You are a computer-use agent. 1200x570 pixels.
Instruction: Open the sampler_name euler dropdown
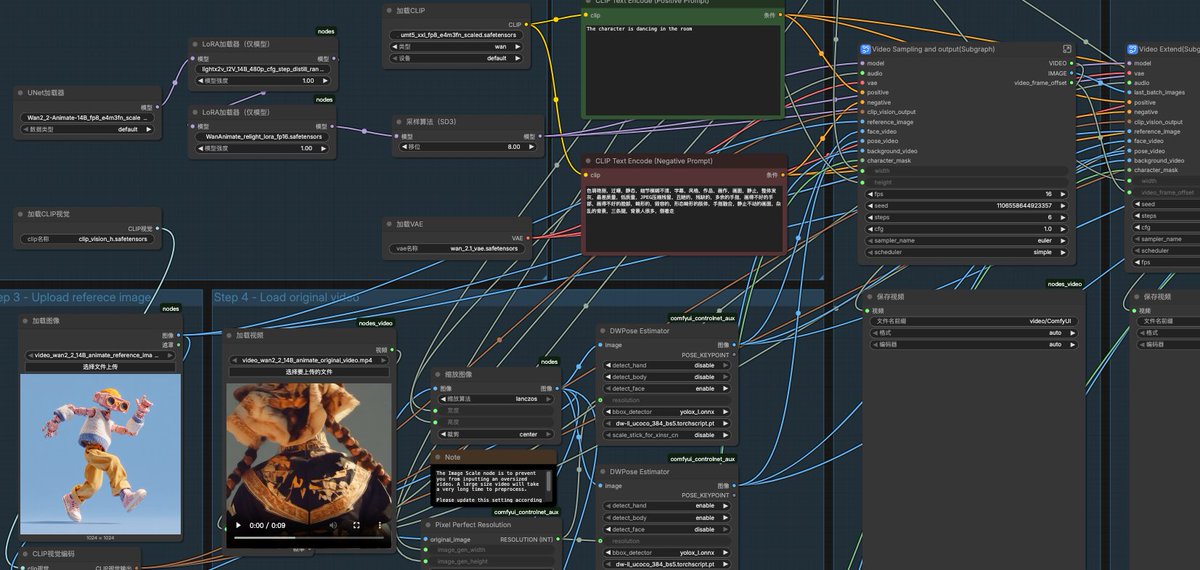967,240
